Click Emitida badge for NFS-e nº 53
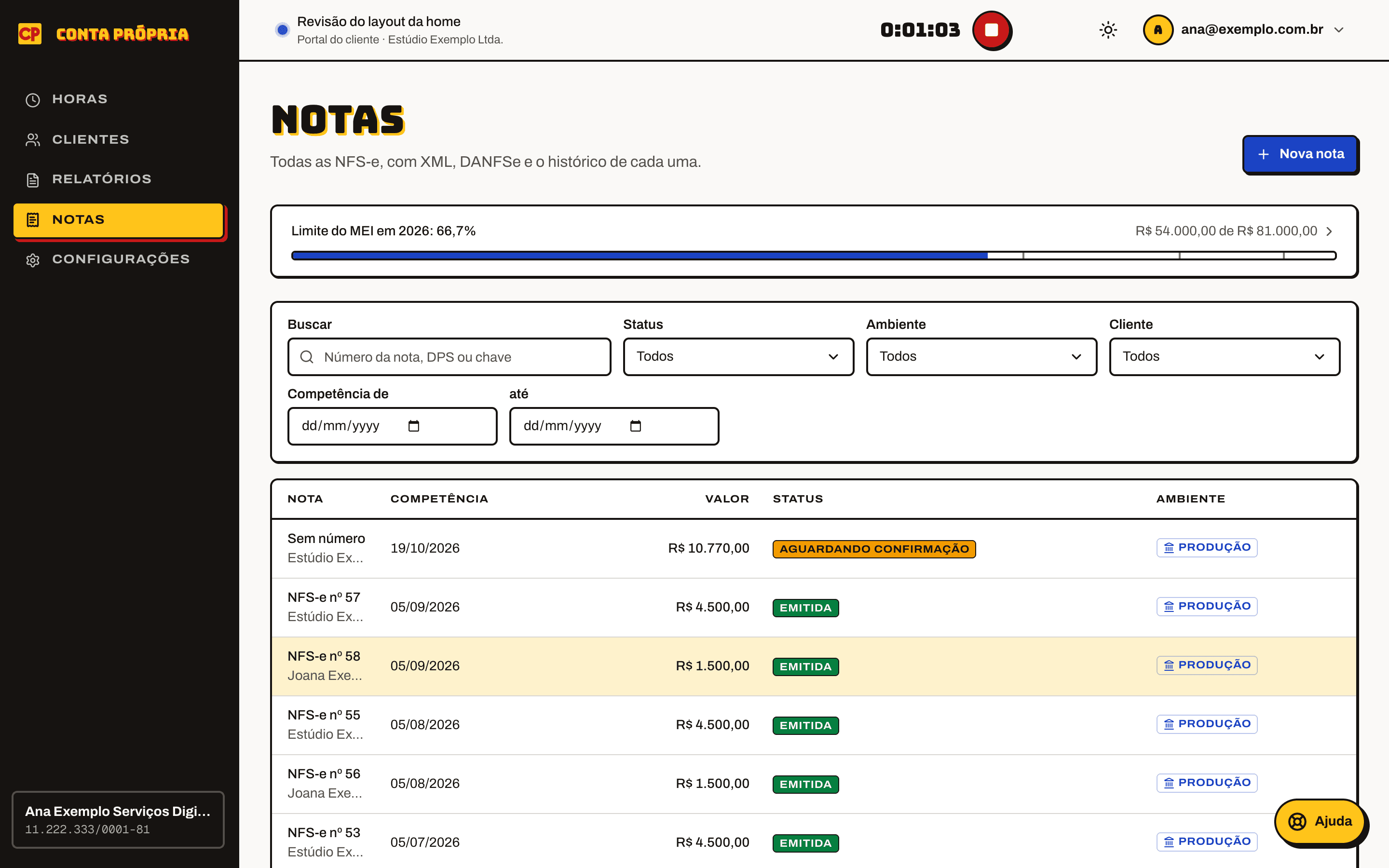The width and height of the screenshot is (1389, 868). click(x=805, y=843)
